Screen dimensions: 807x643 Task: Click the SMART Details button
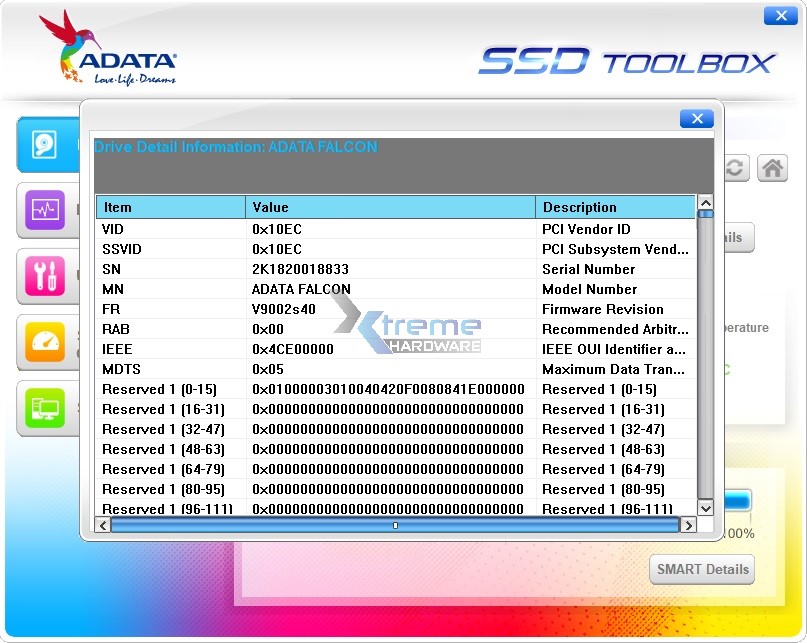701,569
